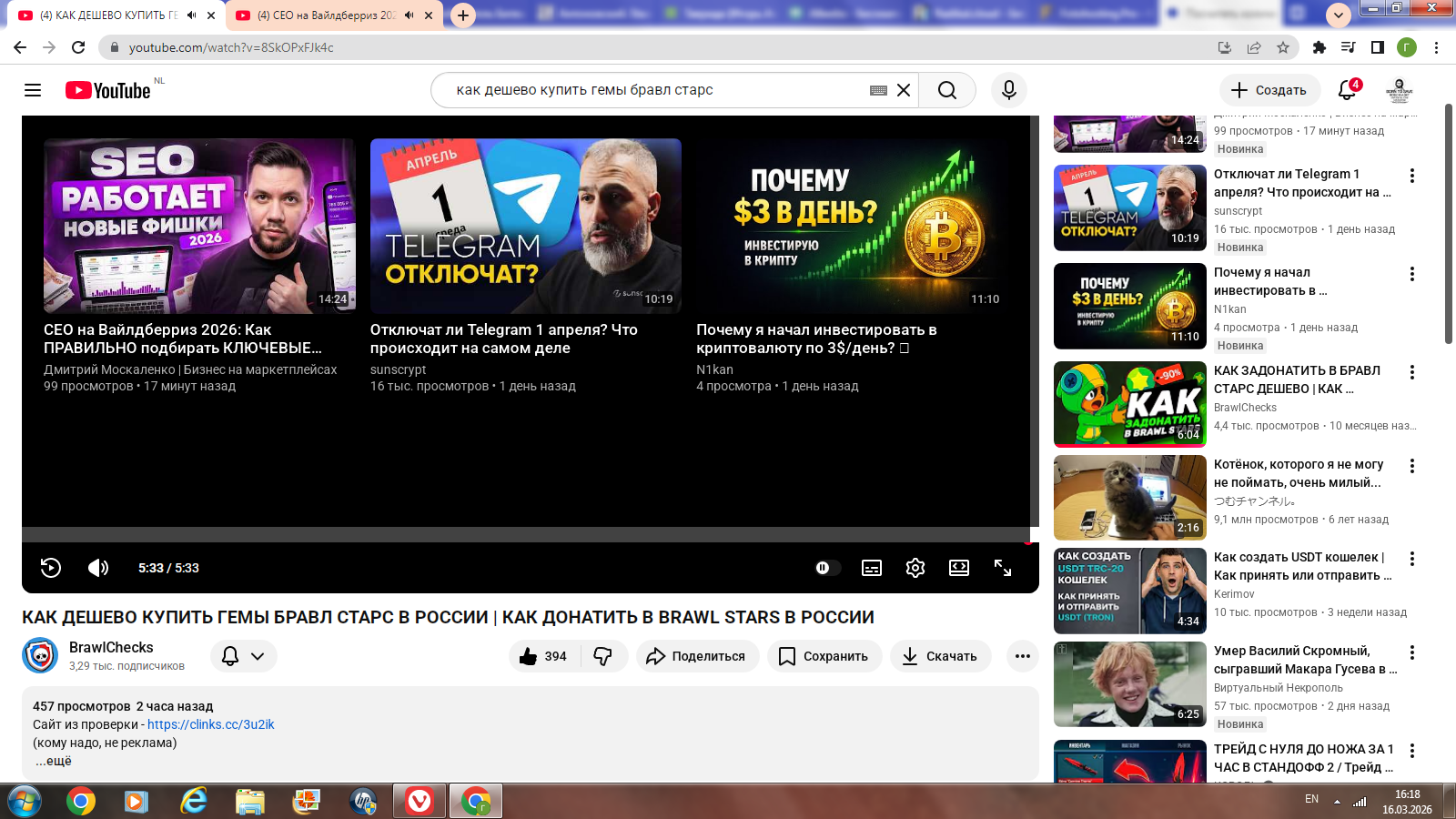The image size is (1456, 819).
Task: Open the tab search dropdown arrow
Action: pos(1338,15)
